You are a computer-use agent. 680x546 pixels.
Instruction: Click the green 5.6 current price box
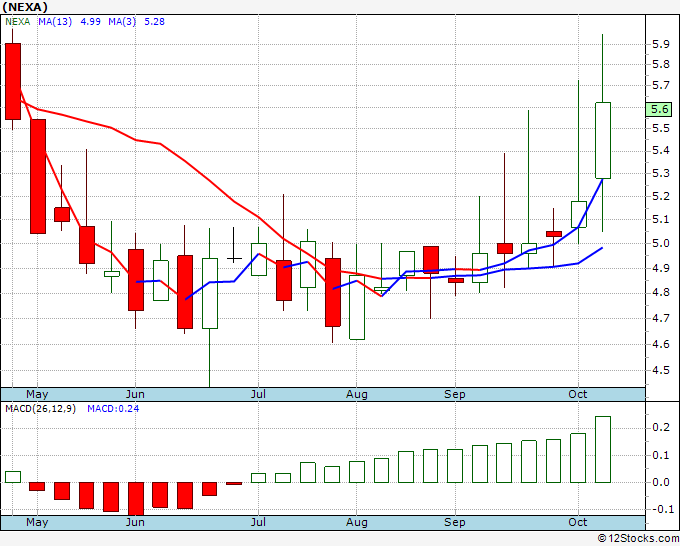pyautogui.click(x=660, y=109)
